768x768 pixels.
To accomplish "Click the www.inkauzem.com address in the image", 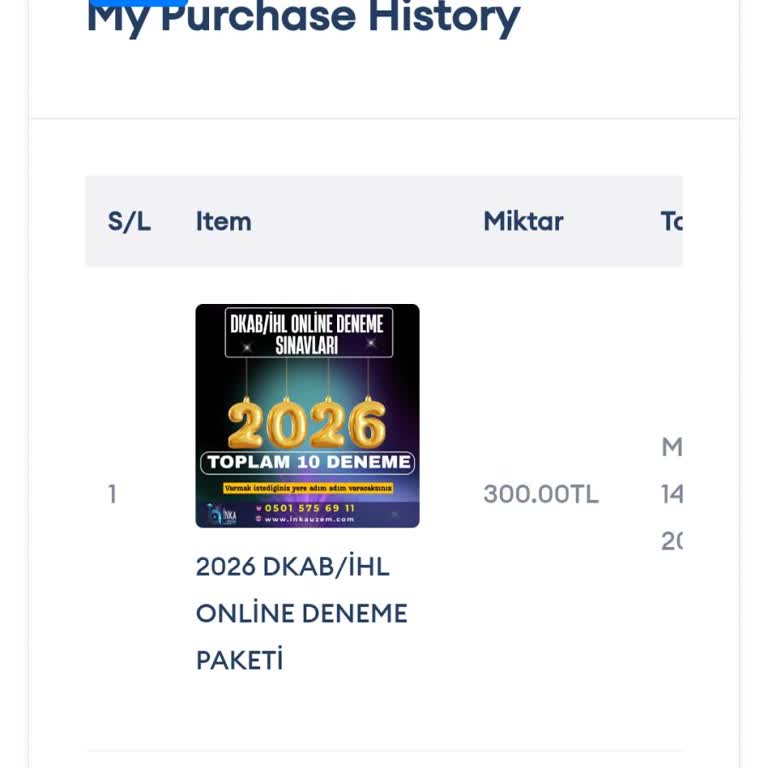I will pyautogui.click(x=309, y=519).
